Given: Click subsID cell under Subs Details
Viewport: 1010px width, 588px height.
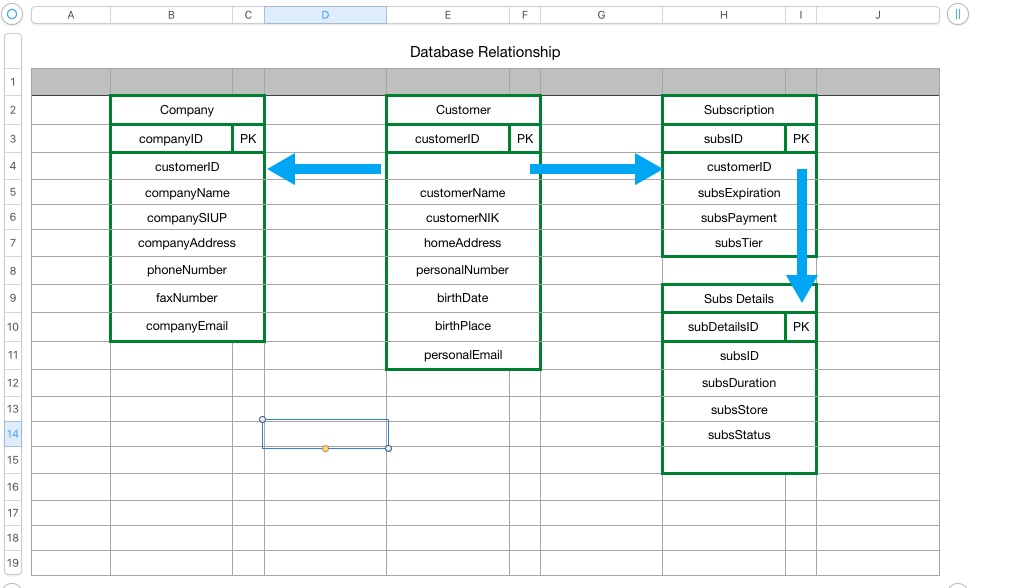Looking at the screenshot, I should (x=739, y=355).
